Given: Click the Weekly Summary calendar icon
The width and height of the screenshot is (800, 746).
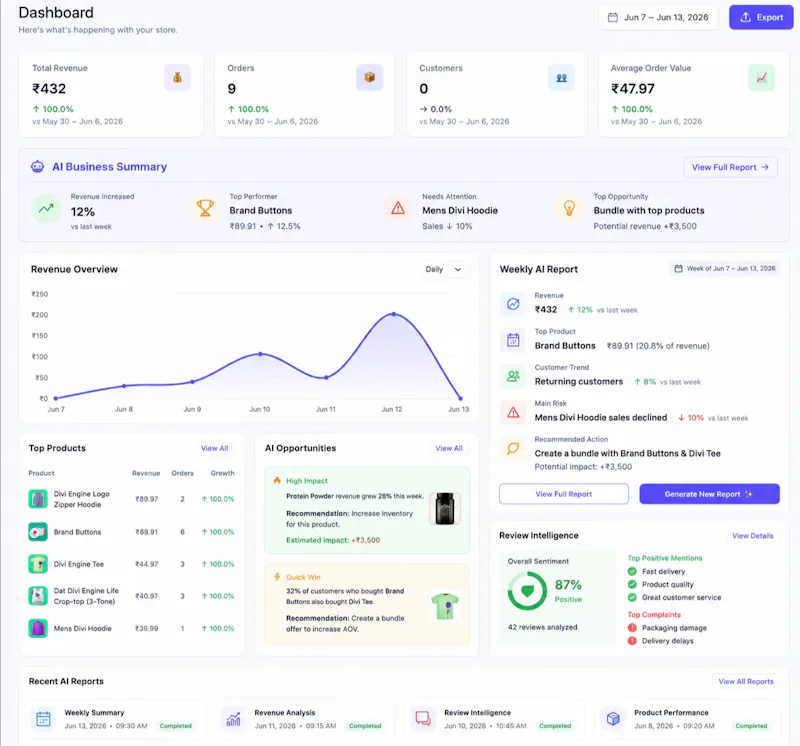Looking at the screenshot, I should (x=43, y=718).
